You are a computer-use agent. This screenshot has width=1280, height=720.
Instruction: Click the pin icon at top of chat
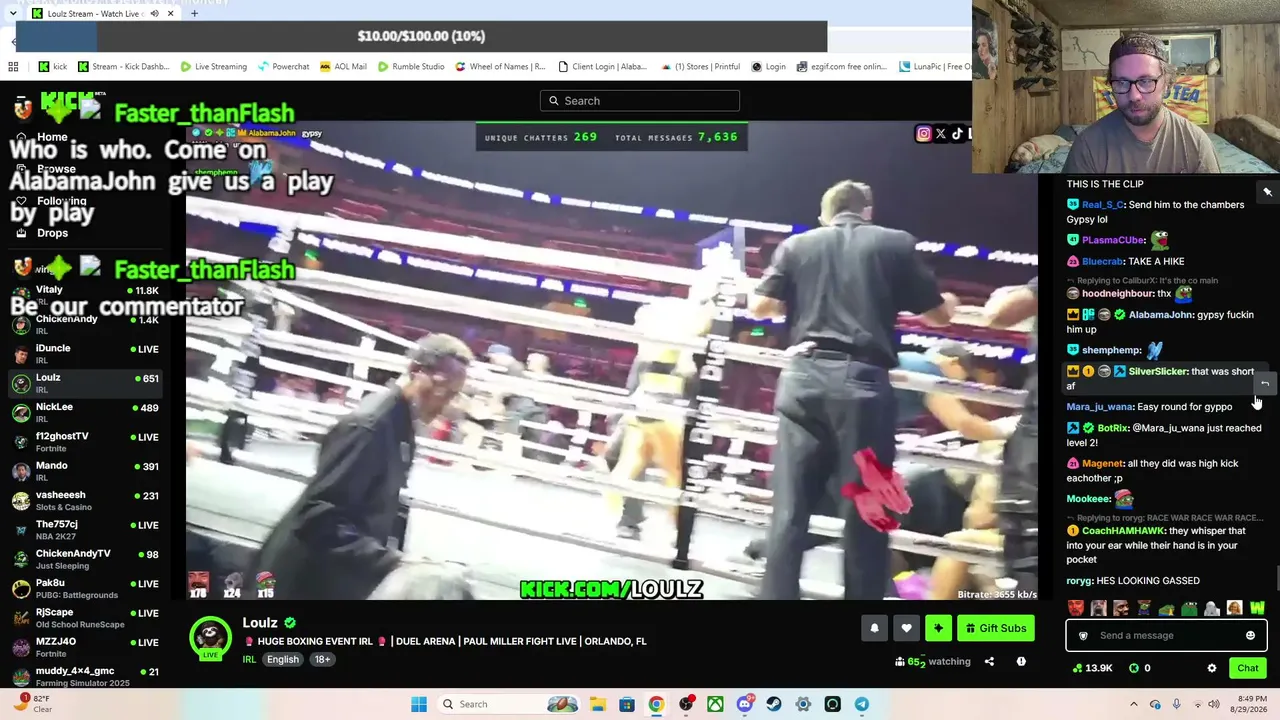tap(1267, 191)
